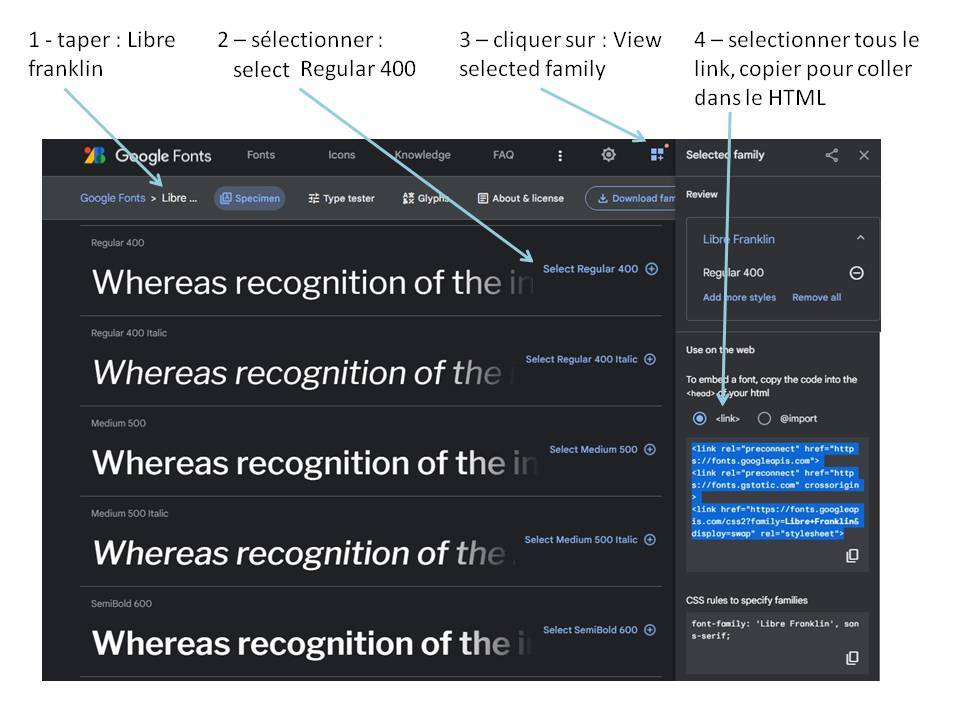Open the theme settings icon

(608, 155)
